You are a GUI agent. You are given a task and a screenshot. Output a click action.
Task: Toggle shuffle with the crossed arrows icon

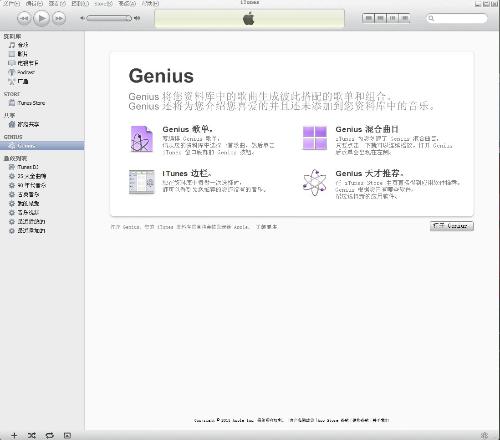click(32, 435)
